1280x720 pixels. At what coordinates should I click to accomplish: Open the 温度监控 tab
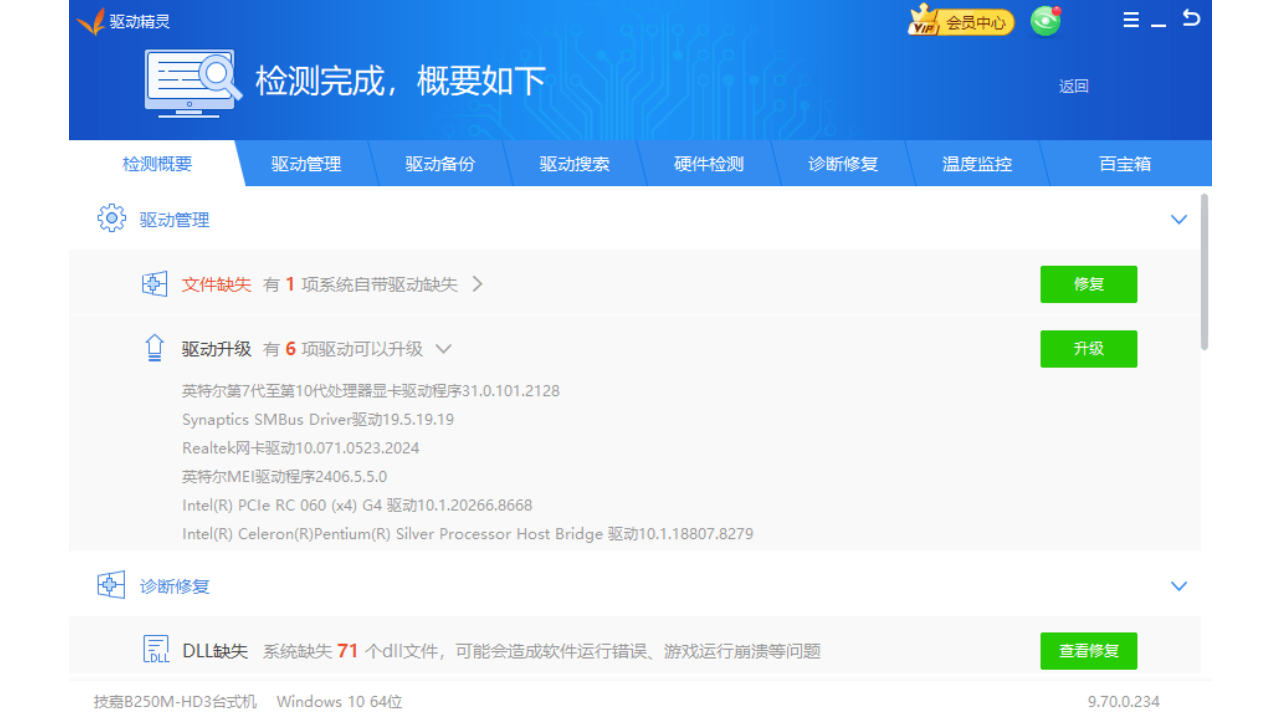point(977,164)
